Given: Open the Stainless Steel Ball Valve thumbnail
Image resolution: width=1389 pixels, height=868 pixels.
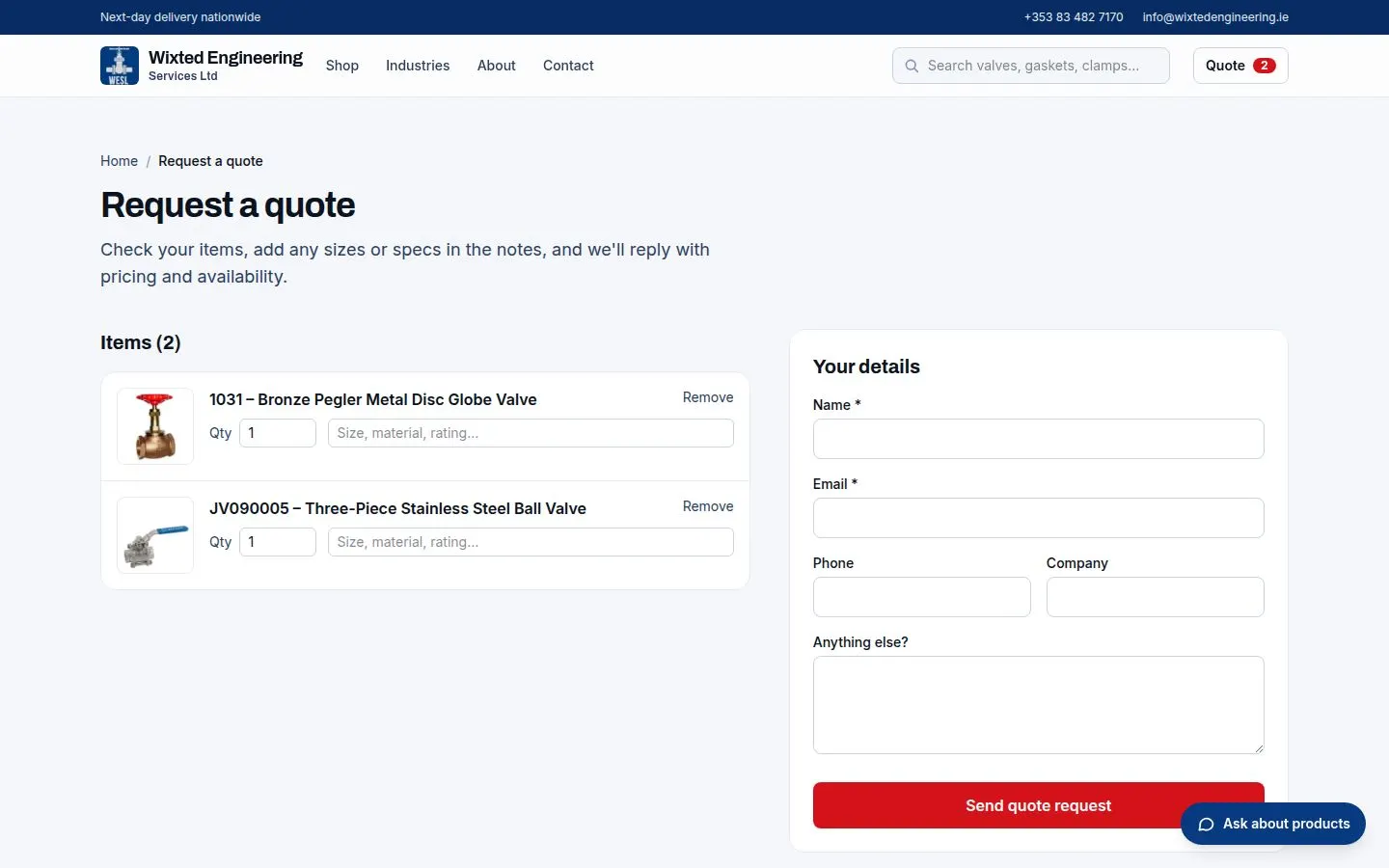Looking at the screenshot, I should (155, 535).
